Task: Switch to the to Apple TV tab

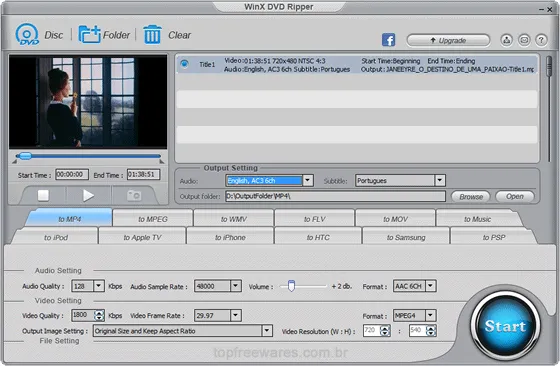Action: click(142, 237)
